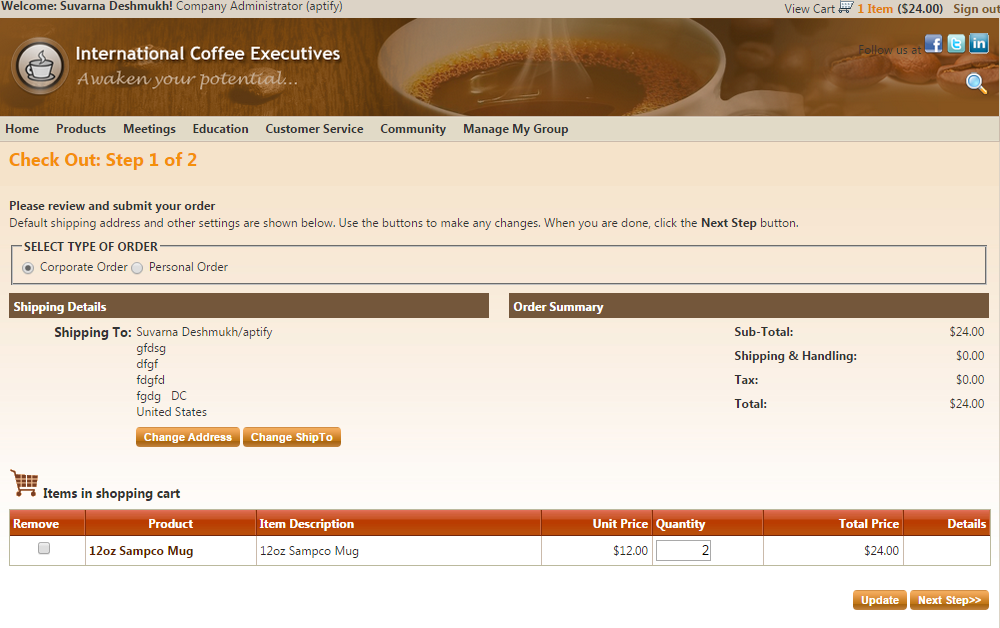Tick the Remove checkbox for 12oz Sampco Mug
The image size is (1000, 628).
pos(44,548)
